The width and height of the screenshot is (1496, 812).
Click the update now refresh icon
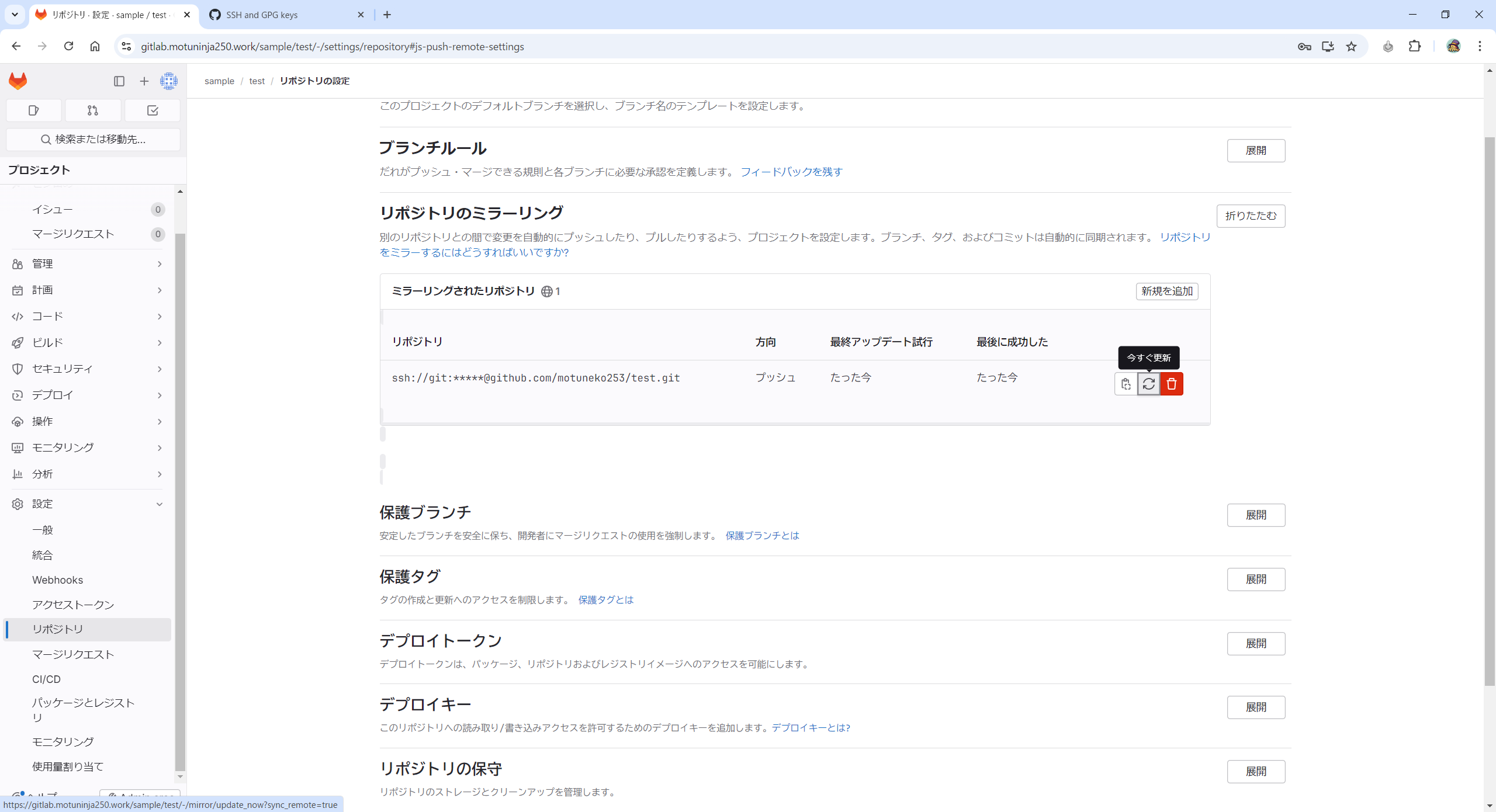pyautogui.click(x=1148, y=384)
